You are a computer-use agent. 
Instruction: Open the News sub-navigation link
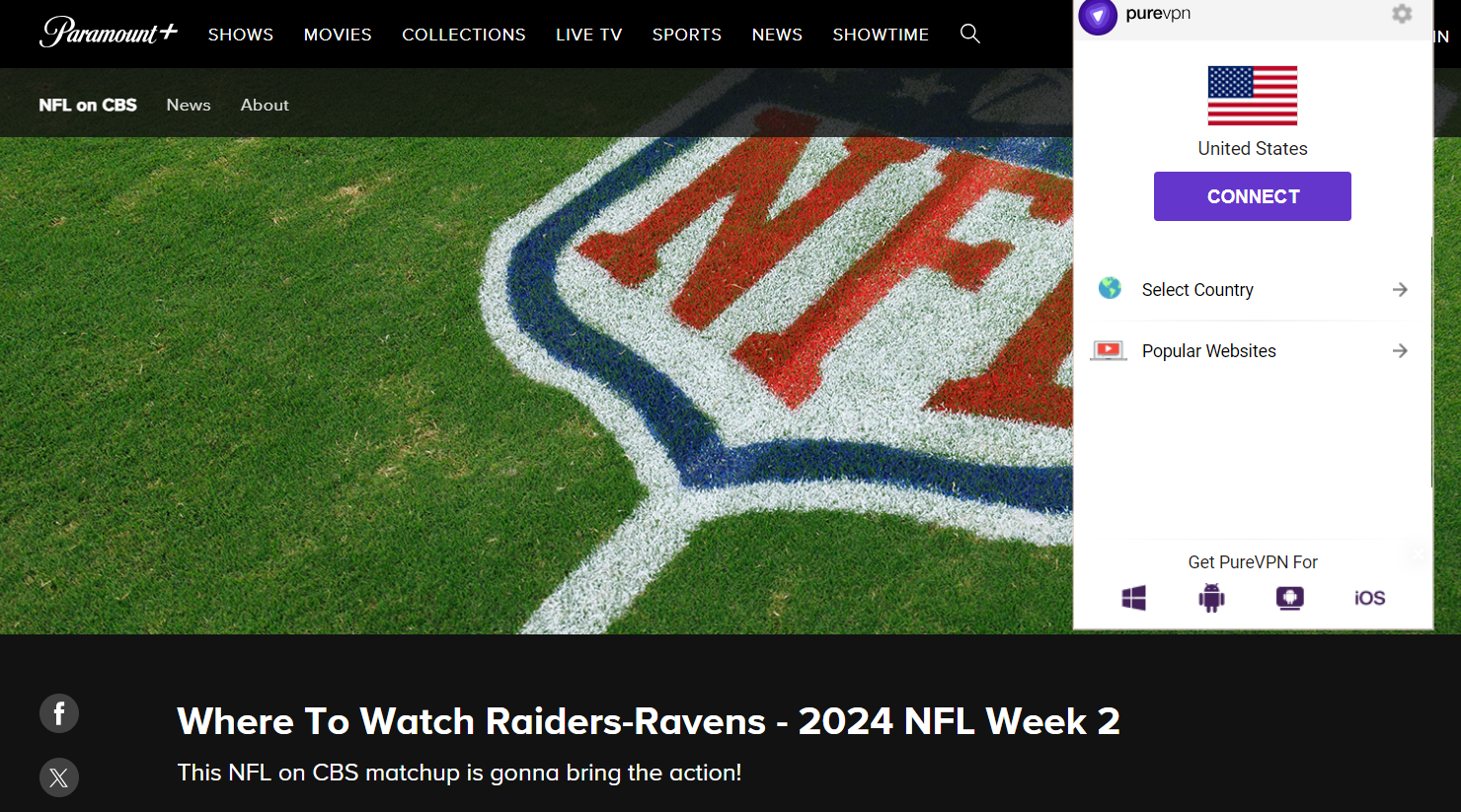189,105
